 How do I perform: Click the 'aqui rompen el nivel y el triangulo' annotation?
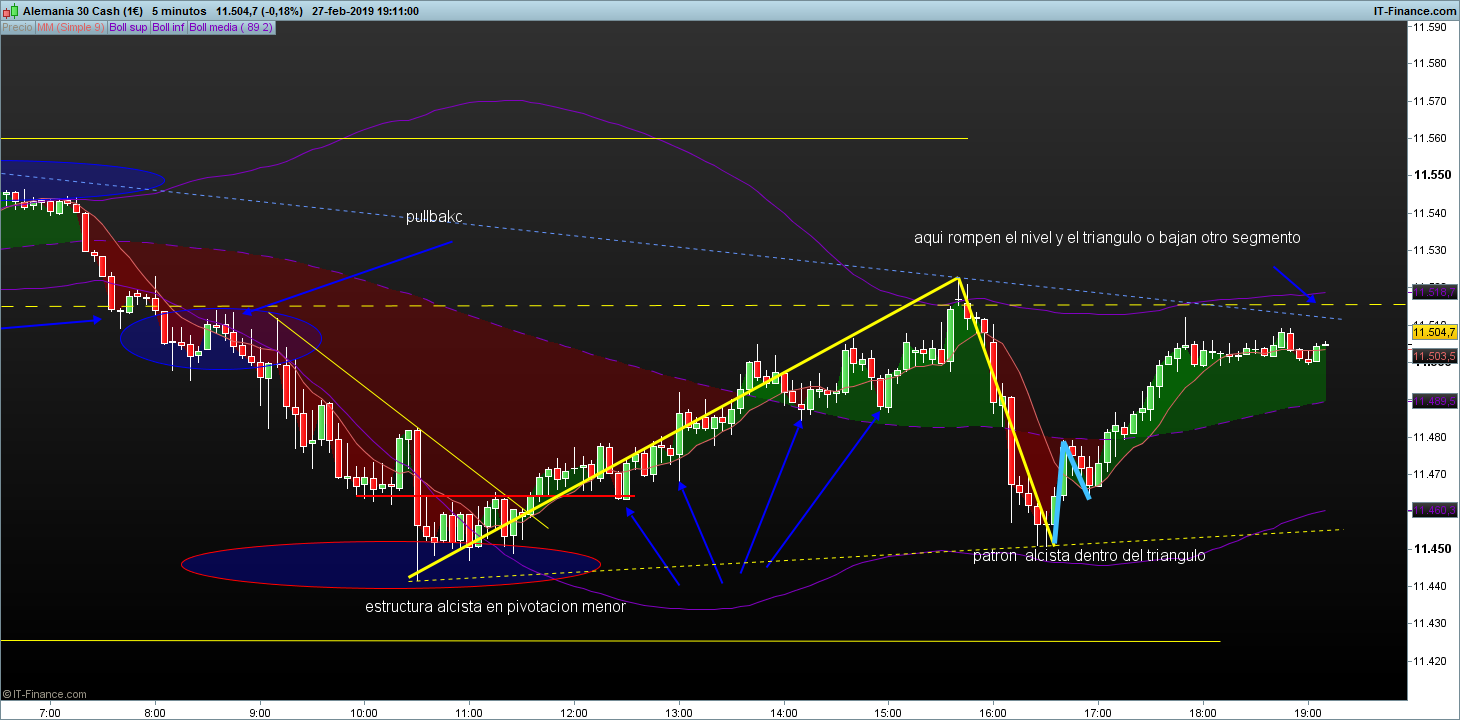tap(1107, 238)
